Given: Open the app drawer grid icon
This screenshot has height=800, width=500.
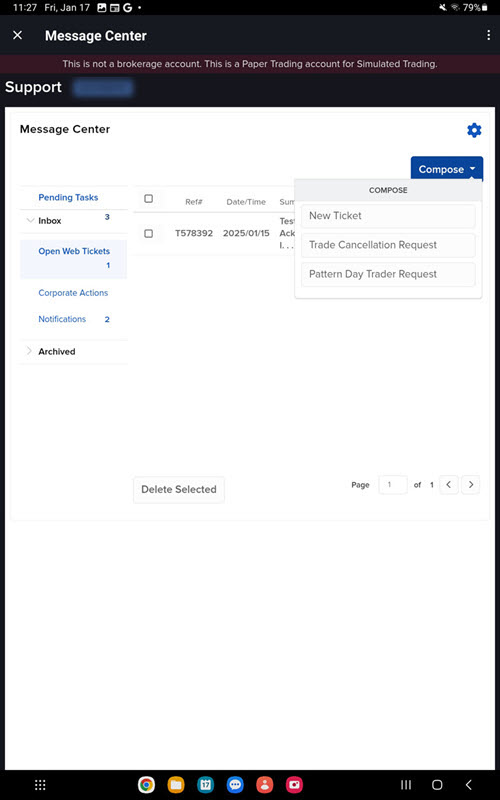Looking at the screenshot, I should tap(40, 785).
